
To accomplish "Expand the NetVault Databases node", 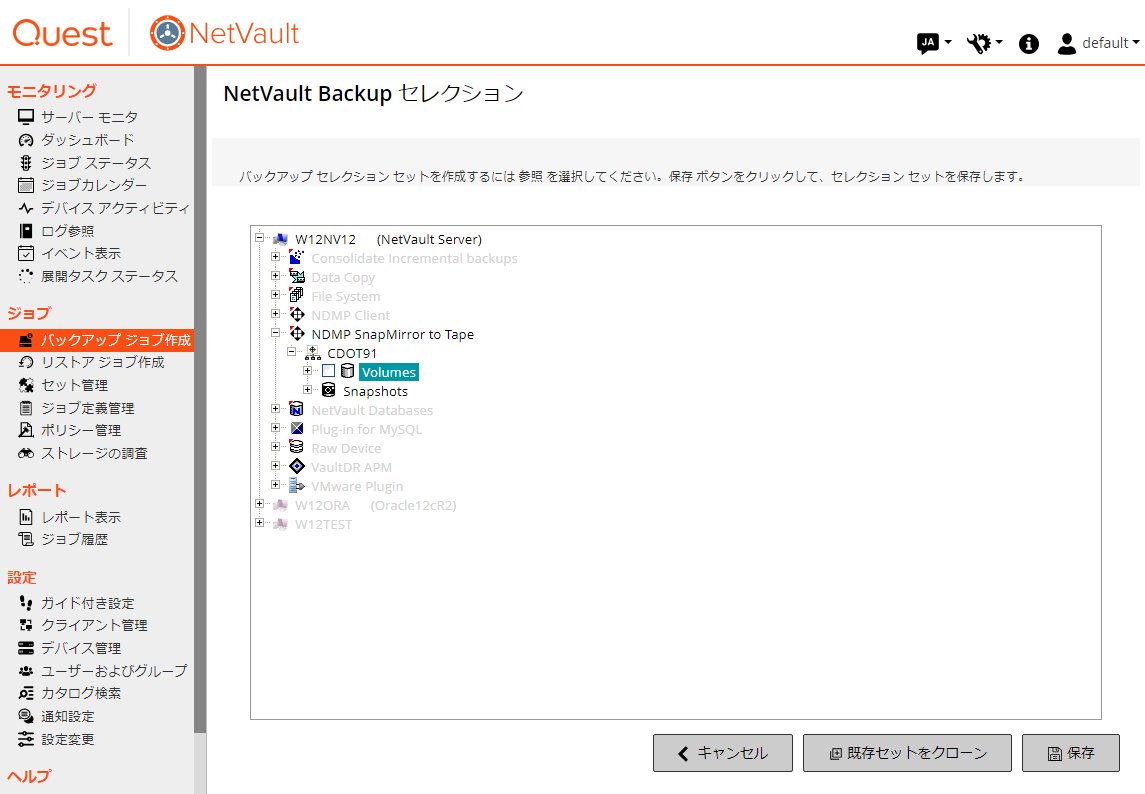I will pyautogui.click(x=275, y=408).
